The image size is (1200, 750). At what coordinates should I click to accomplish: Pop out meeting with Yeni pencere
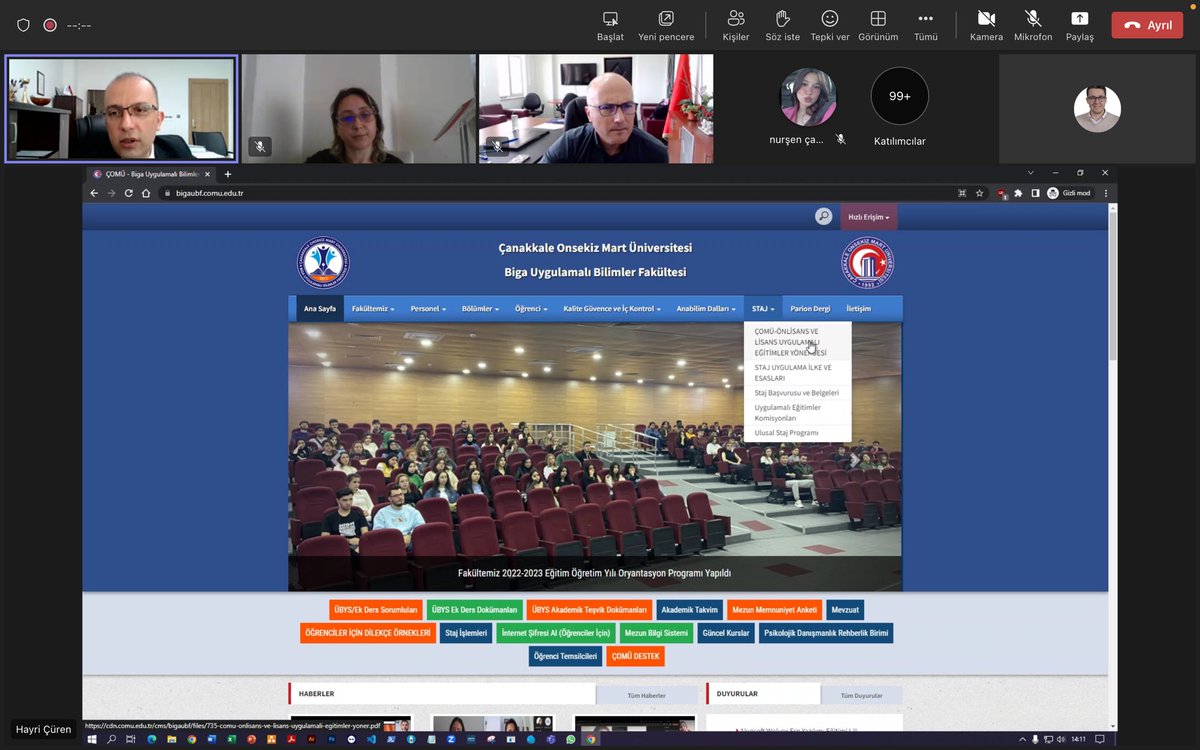[666, 26]
